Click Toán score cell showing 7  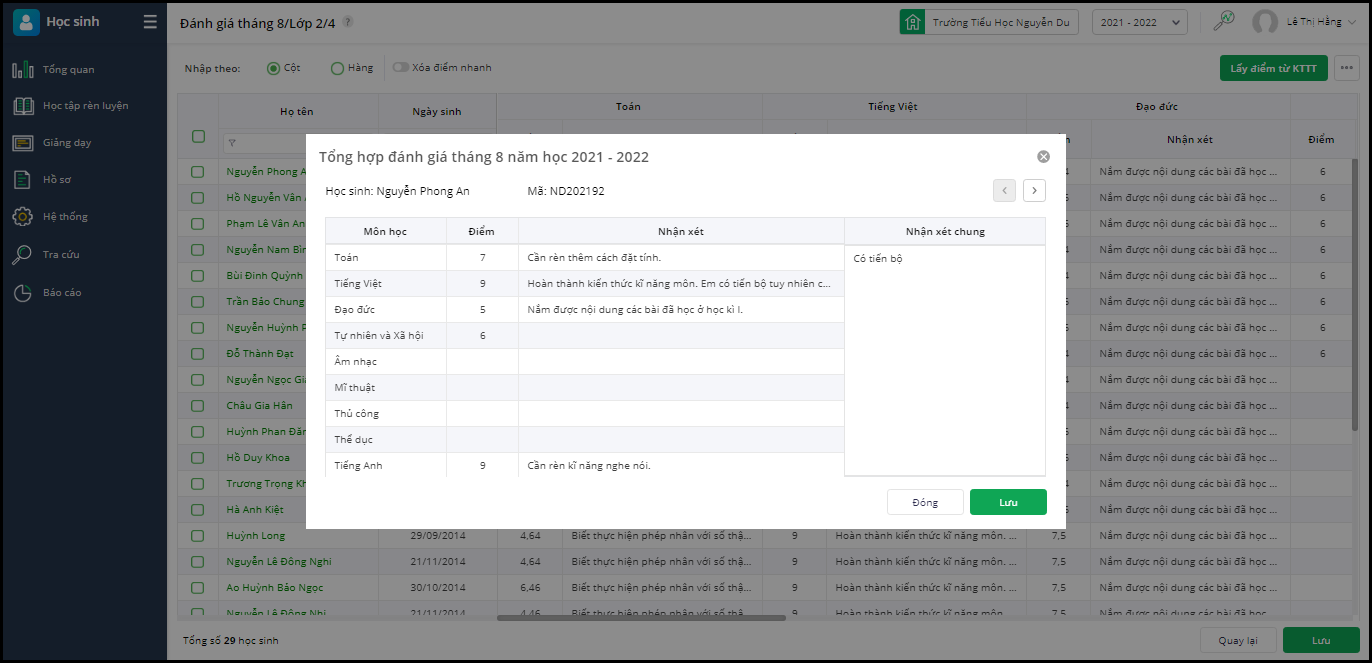(482, 258)
